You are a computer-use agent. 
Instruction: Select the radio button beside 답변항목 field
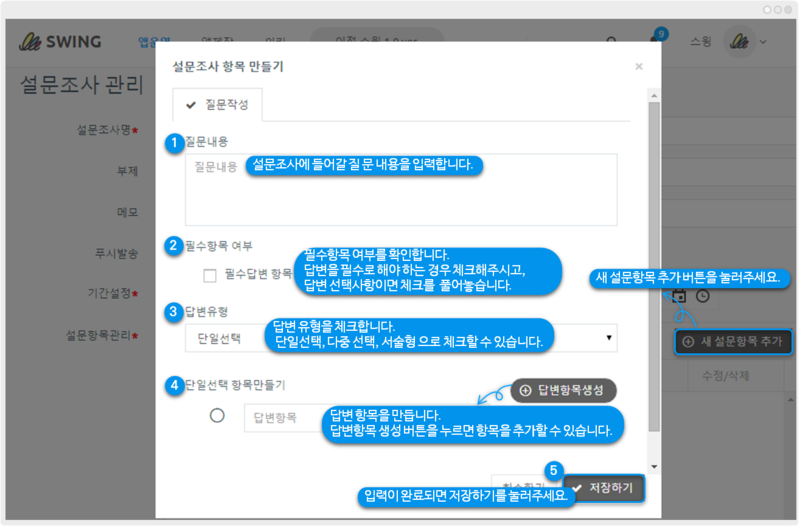pyautogui.click(x=217, y=416)
